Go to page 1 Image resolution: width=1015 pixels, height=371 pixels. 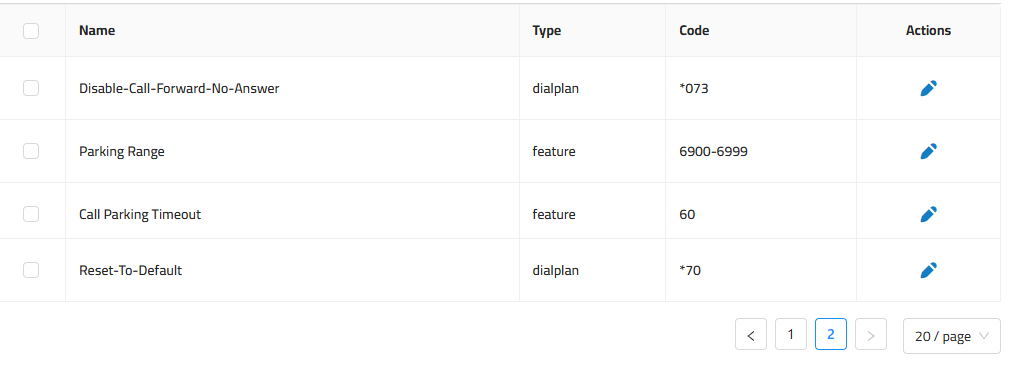pyautogui.click(x=791, y=335)
